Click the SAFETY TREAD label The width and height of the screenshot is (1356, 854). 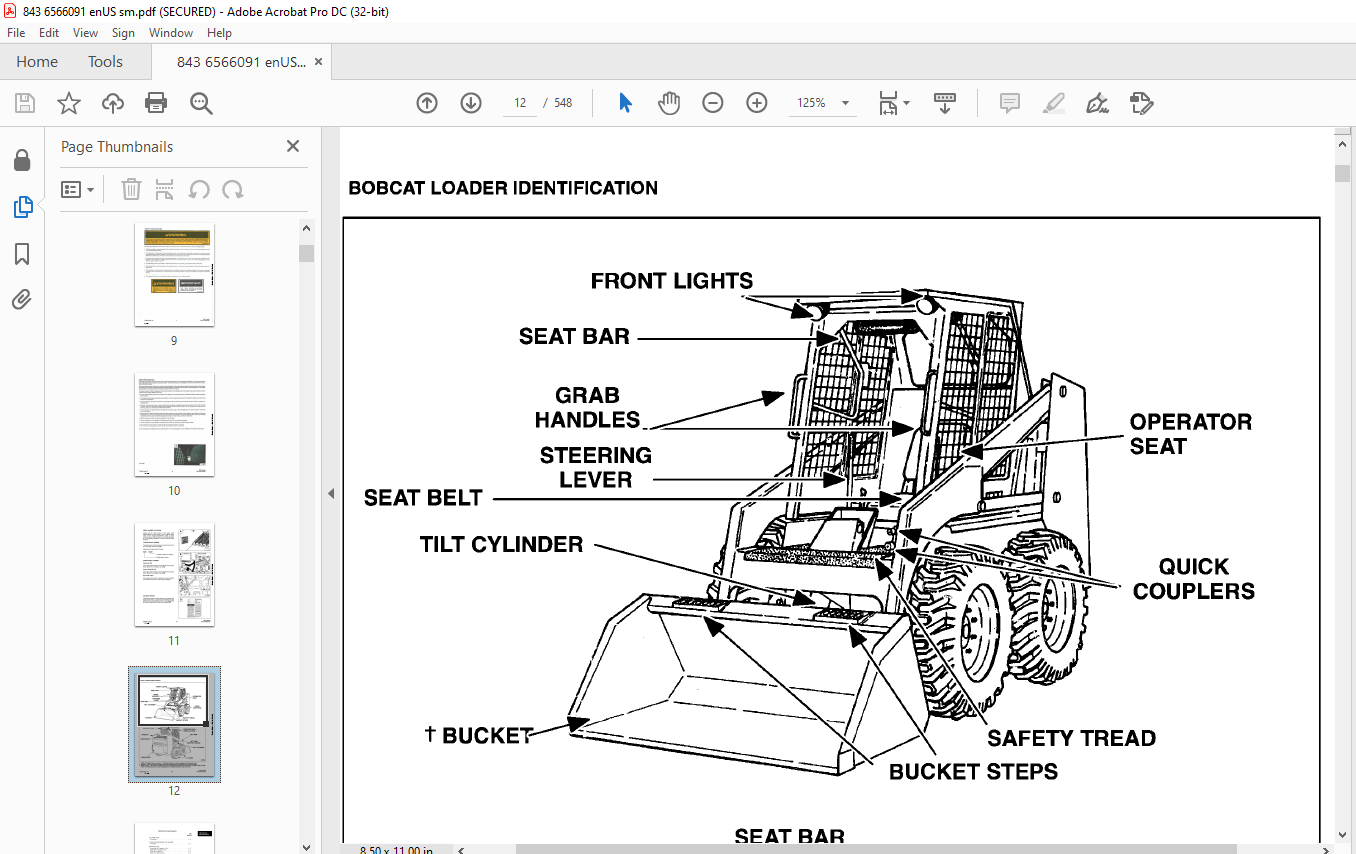click(x=1071, y=738)
